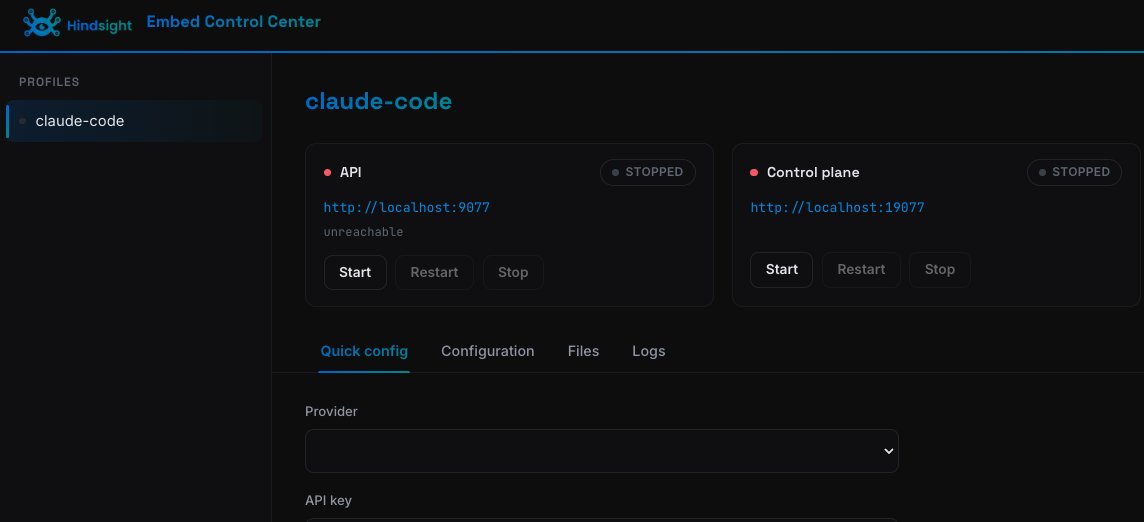
Task: Start the Control plane service
Action: (781, 269)
